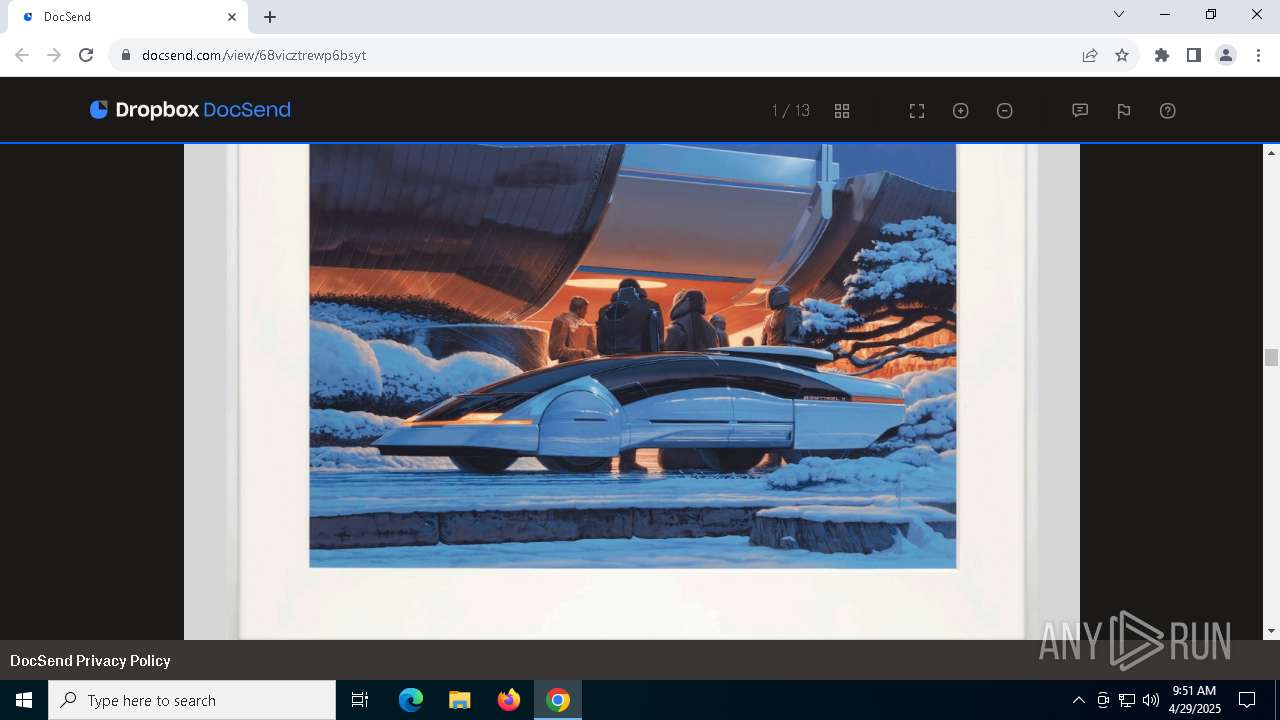Enter fullscreen mode in DocSend viewer
The image size is (1280, 720).
click(x=917, y=111)
